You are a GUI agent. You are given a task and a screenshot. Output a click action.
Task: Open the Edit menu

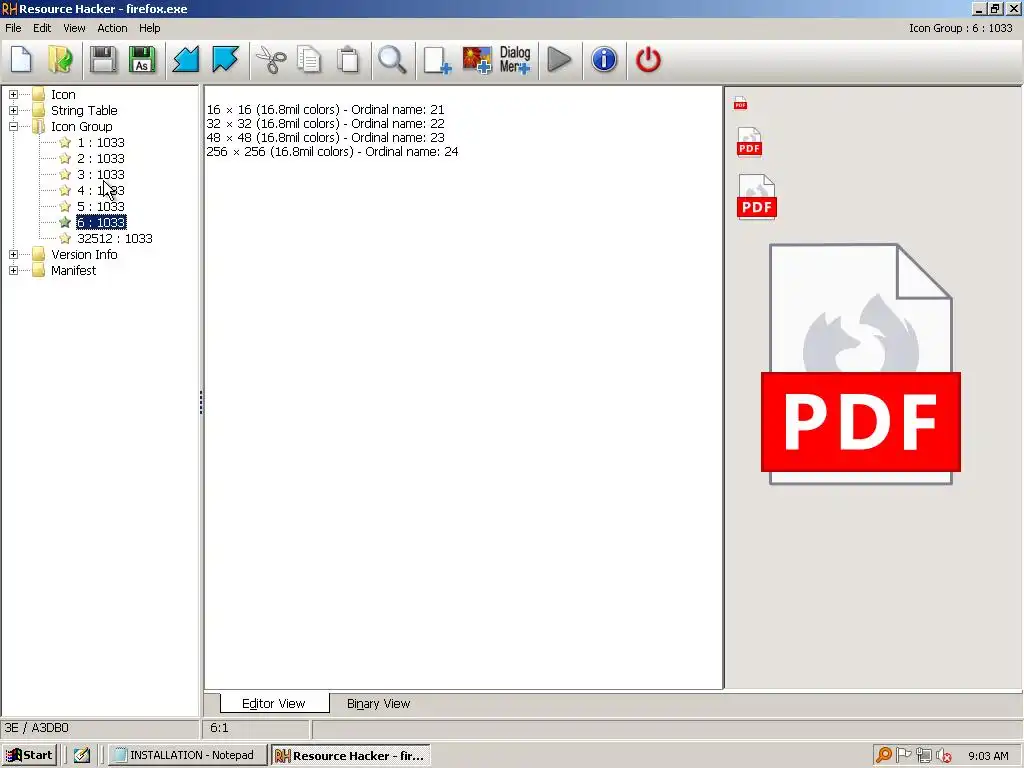pyautogui.click(x=42, y=28)
